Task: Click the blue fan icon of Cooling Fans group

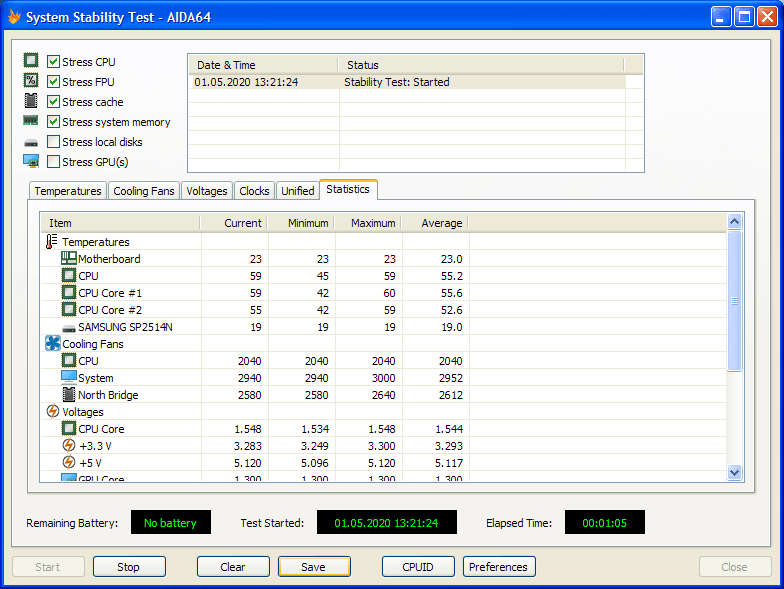Action: pyautogui.click(x=52, y=343)
